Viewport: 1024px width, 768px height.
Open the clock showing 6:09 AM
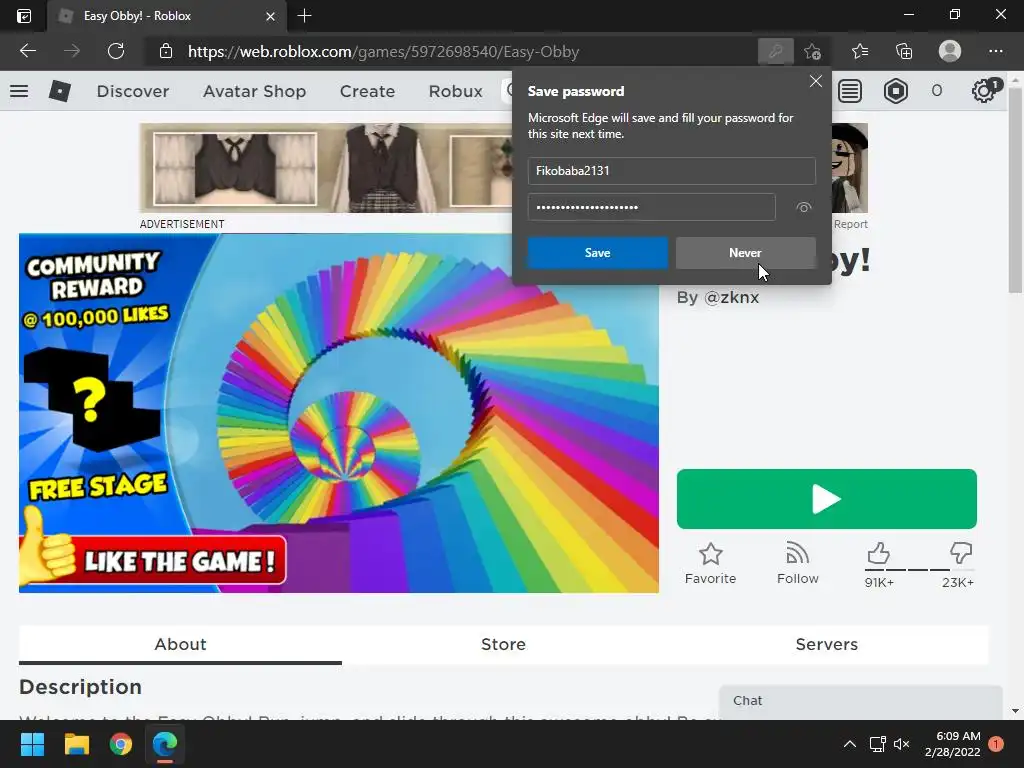[x=953, y=744]
